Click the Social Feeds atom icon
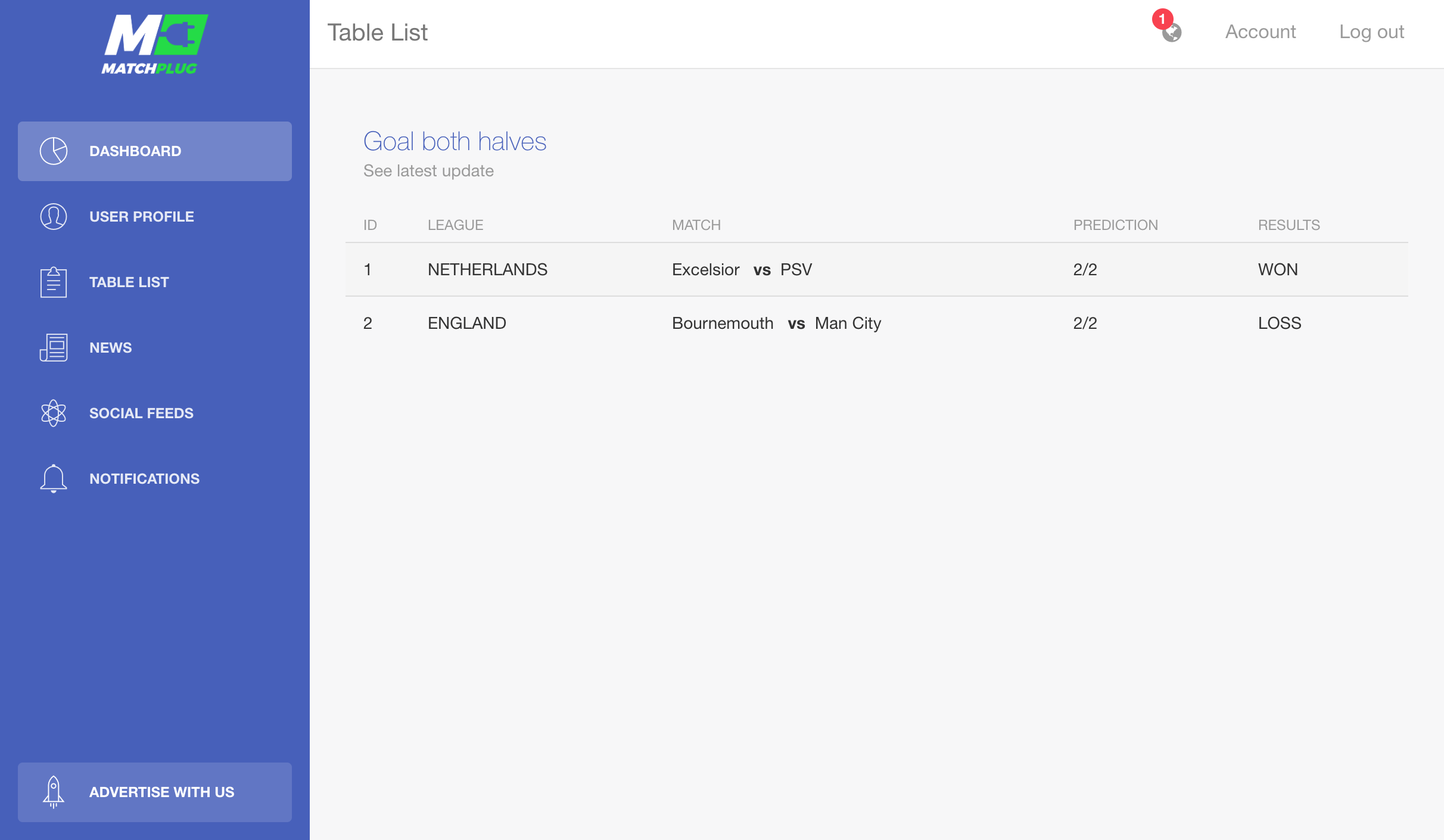1444x840 pixels. 54,413
